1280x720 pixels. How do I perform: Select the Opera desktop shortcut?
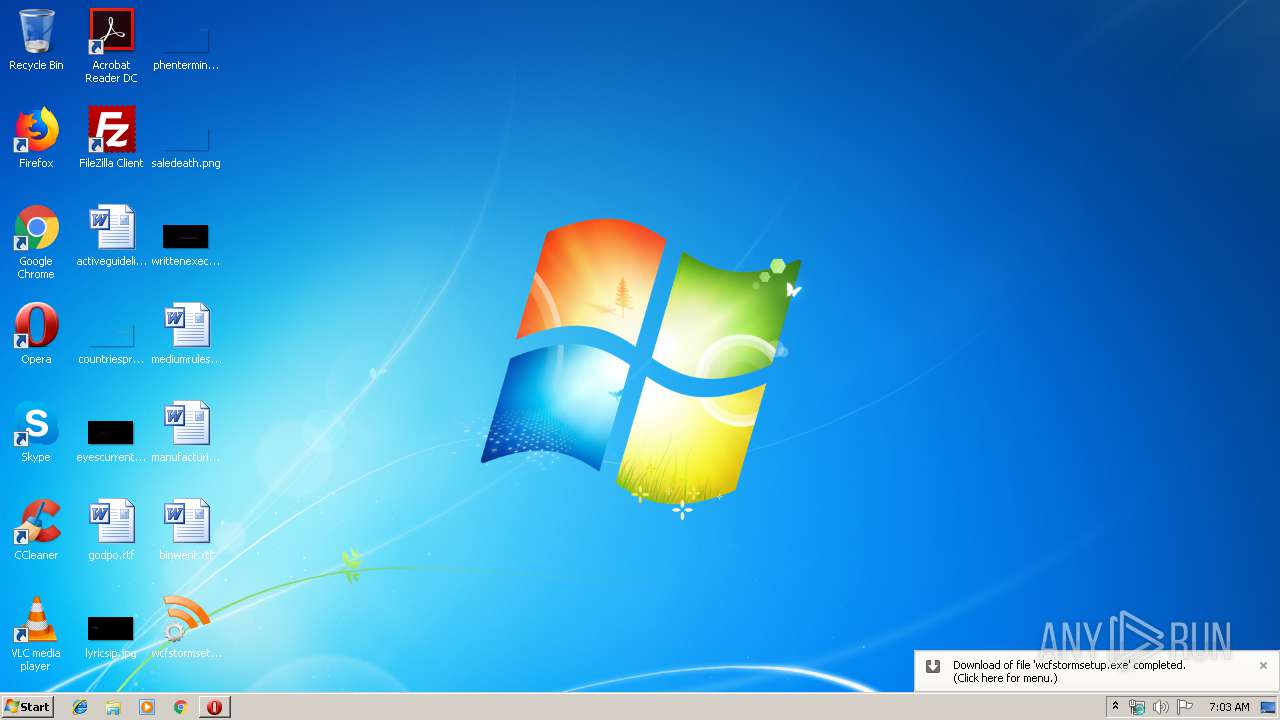[36, 334]
